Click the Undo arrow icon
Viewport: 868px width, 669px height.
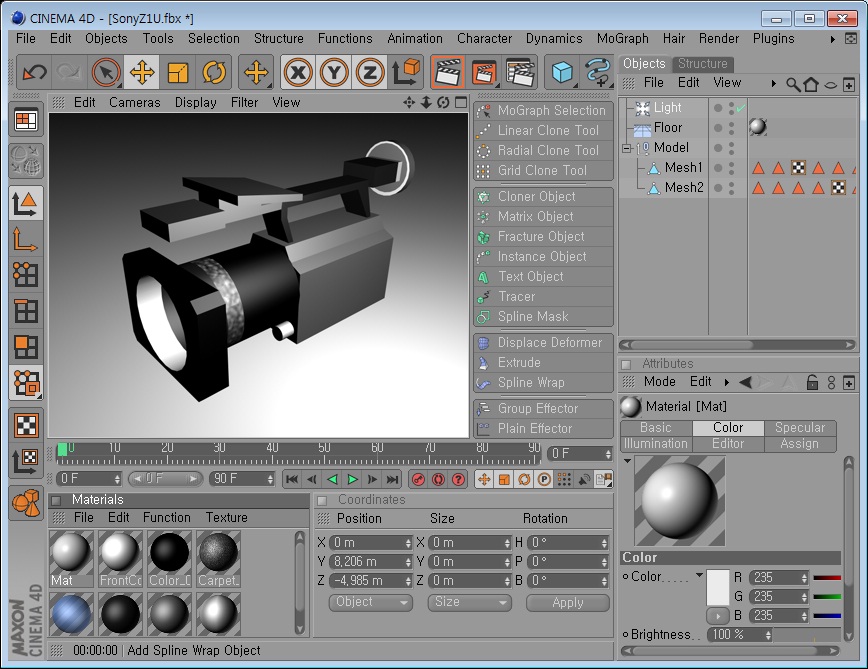[x=34, y=72]
